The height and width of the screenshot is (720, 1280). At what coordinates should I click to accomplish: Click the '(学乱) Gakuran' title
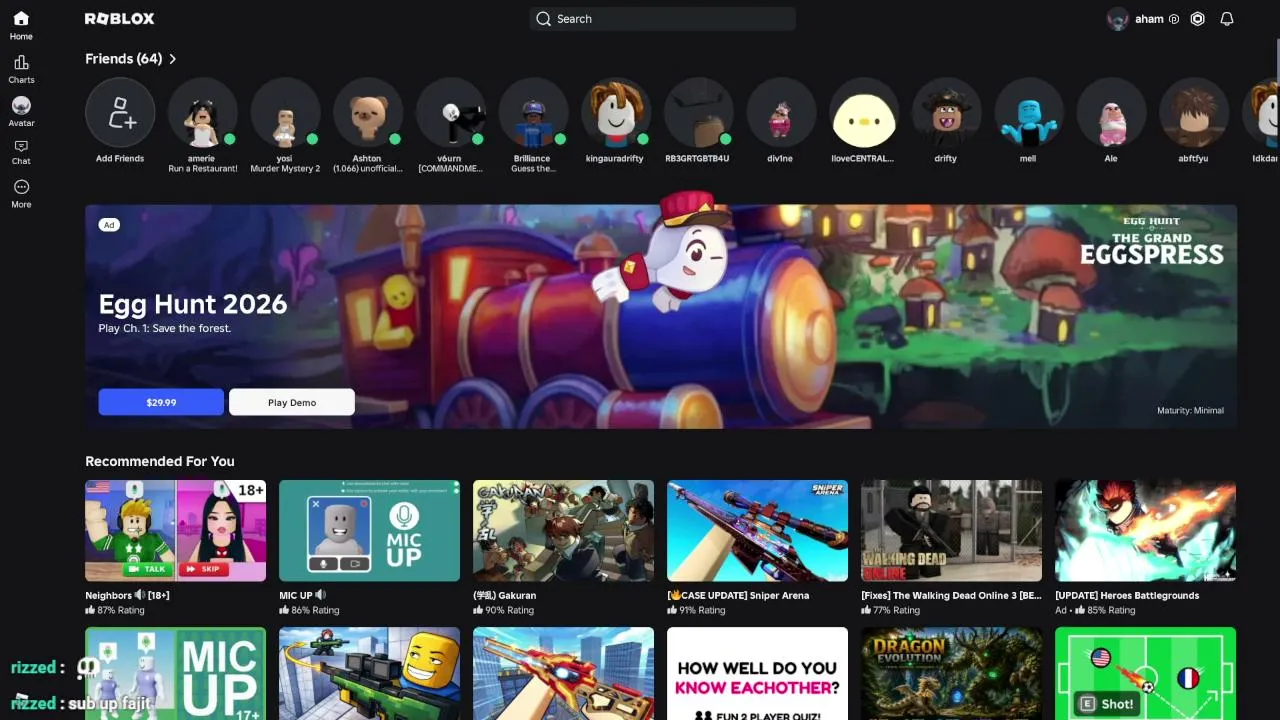click(x=505, y=595)
